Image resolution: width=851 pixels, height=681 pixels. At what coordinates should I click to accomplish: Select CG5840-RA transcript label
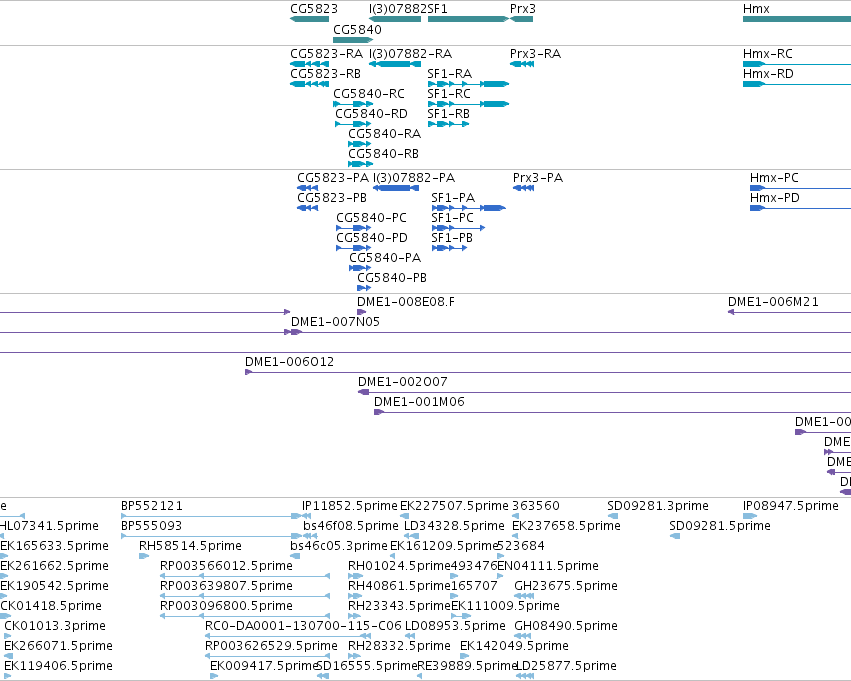[x=384, y=133]
